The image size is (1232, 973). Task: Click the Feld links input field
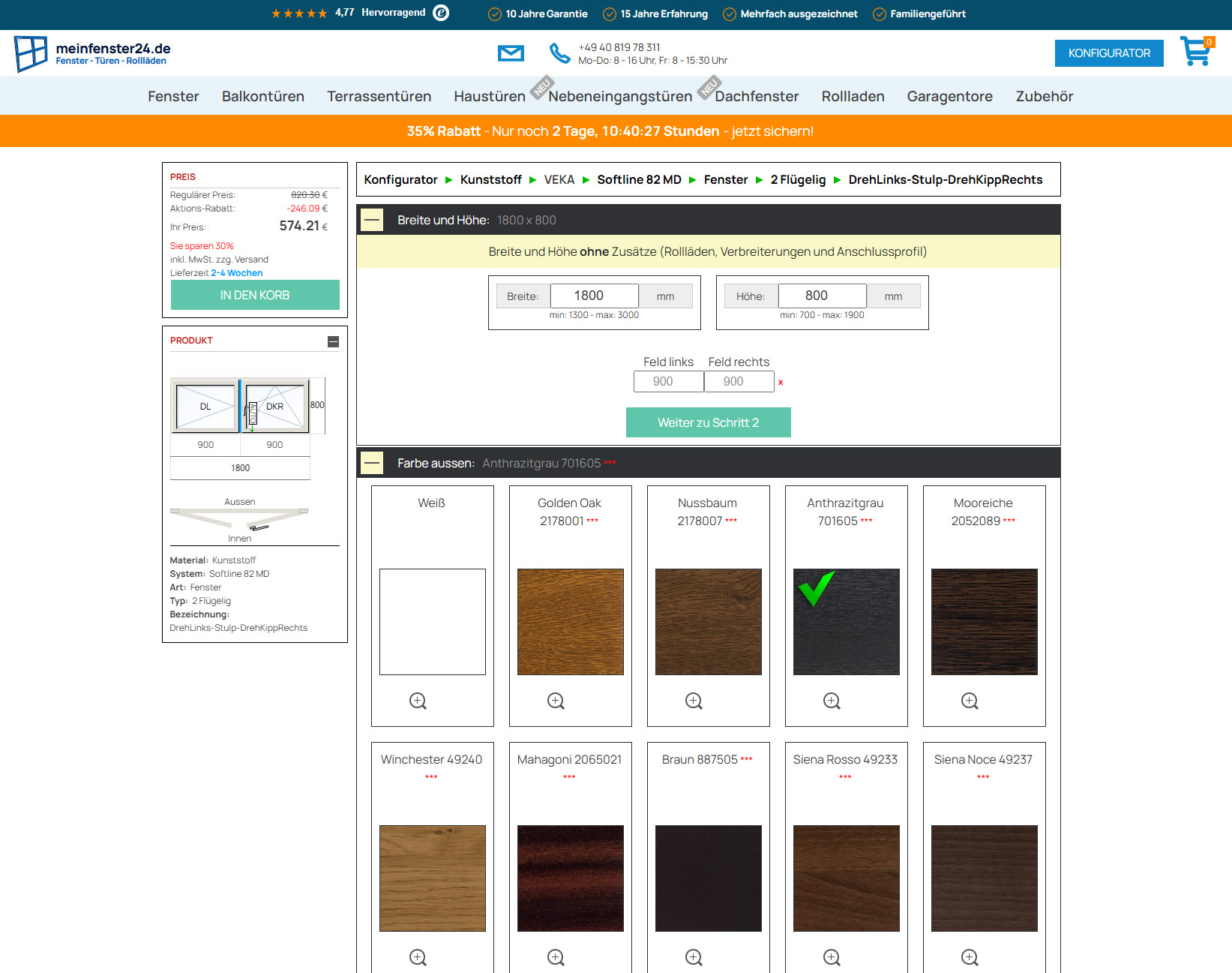pos(669,381)
